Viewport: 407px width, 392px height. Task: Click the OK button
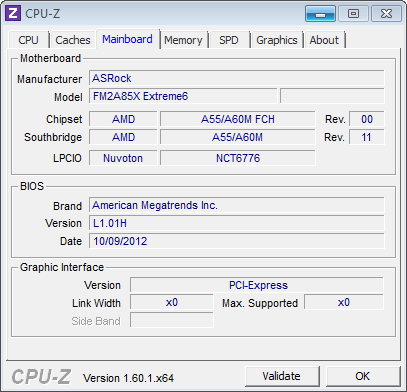[362, 376]
